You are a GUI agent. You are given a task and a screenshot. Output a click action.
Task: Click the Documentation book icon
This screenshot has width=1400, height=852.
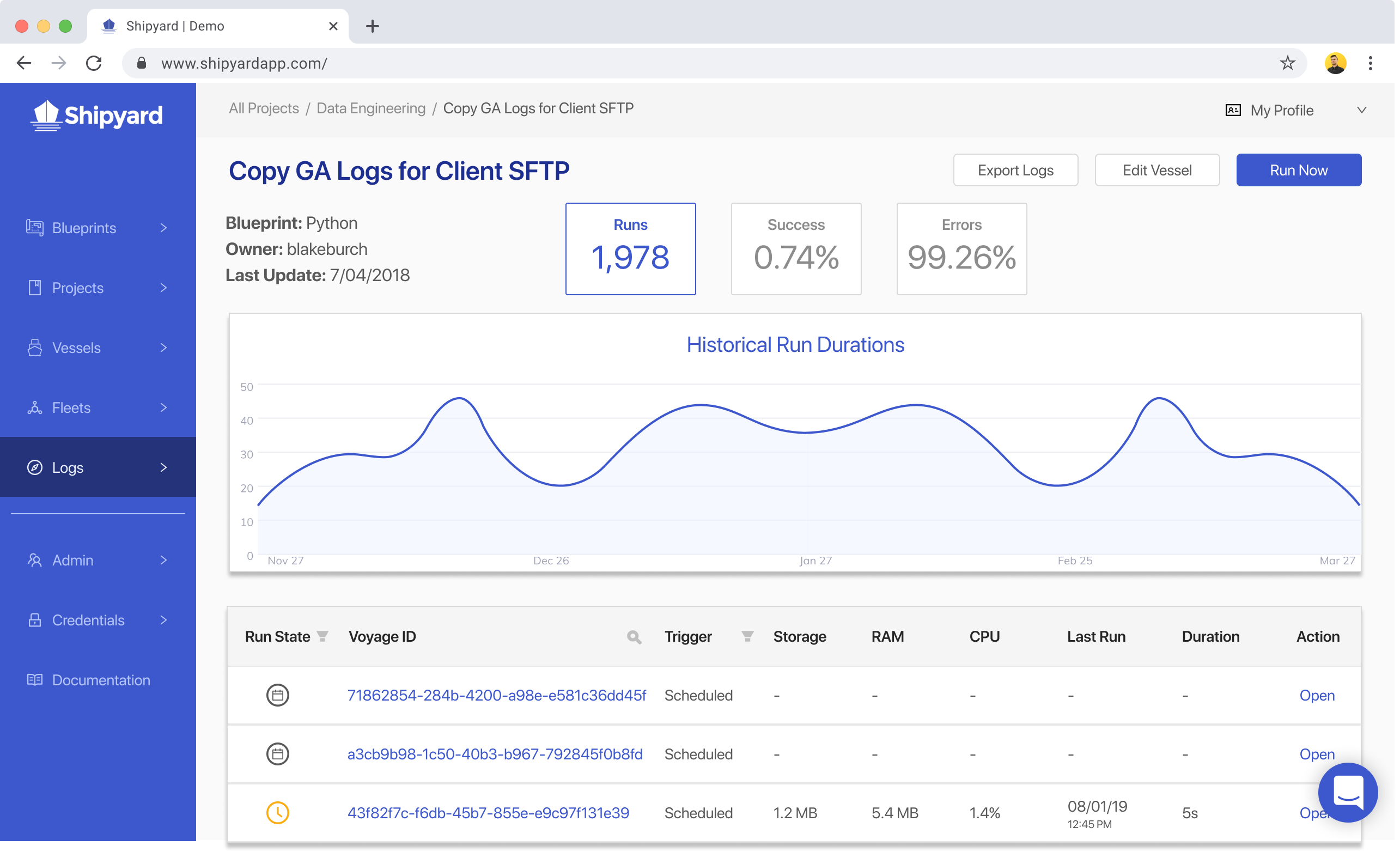click(35, 680)
